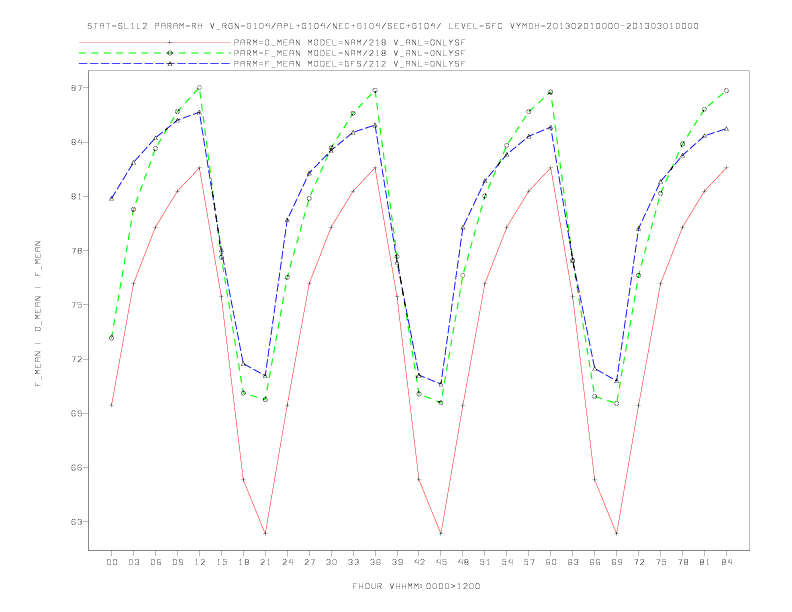Click blue GFS triangle marker at hour 84
This screenshot has width=792, height=612.
coord(726,129)
